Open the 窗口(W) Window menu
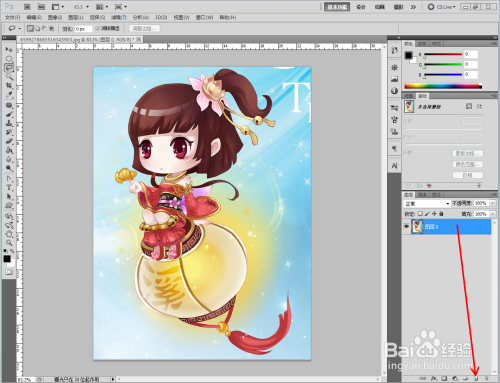Screen dimensions: 500x383 (204, 17)
